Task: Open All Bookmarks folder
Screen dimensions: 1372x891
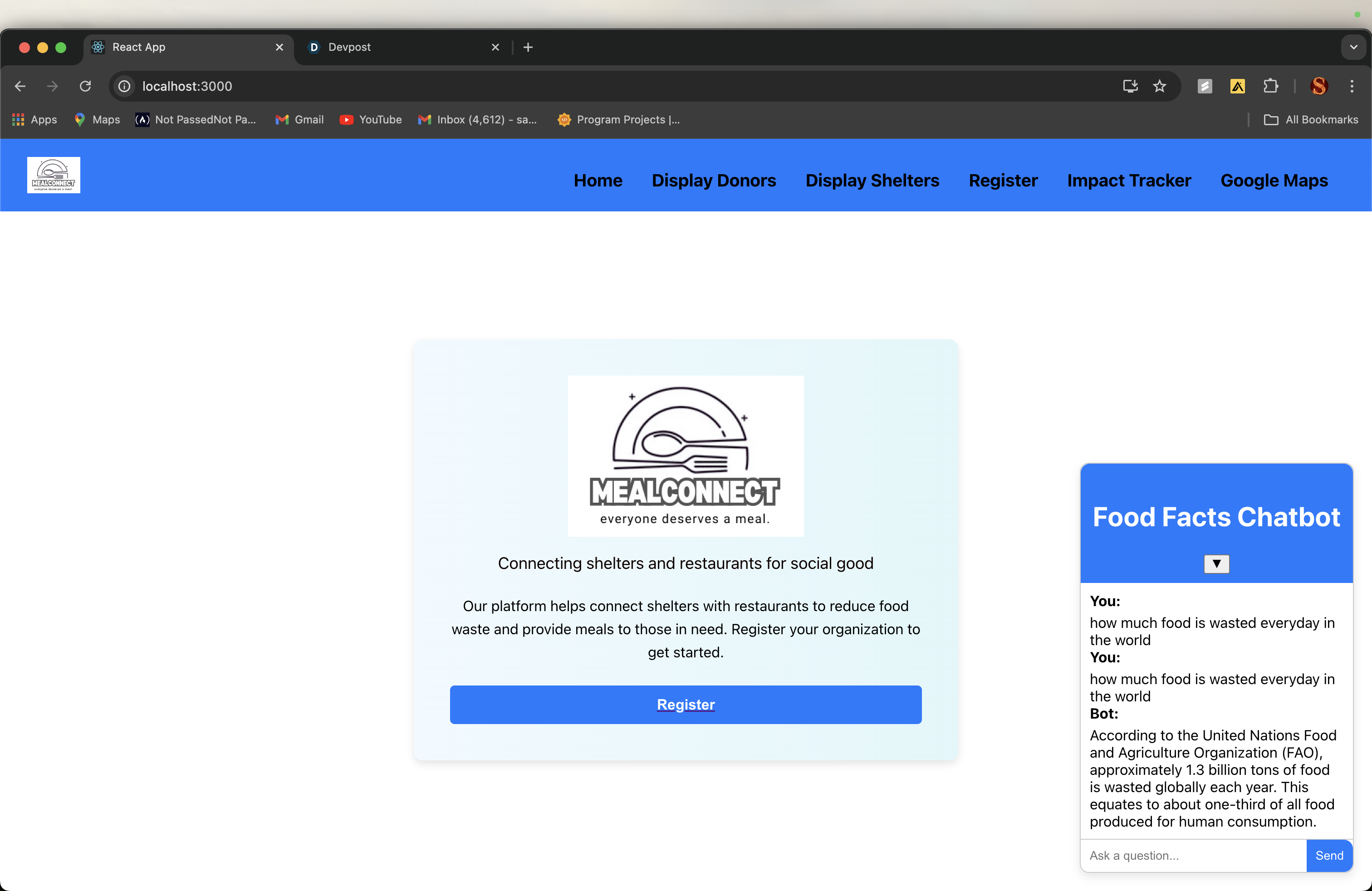Action: coord(1311,119)
